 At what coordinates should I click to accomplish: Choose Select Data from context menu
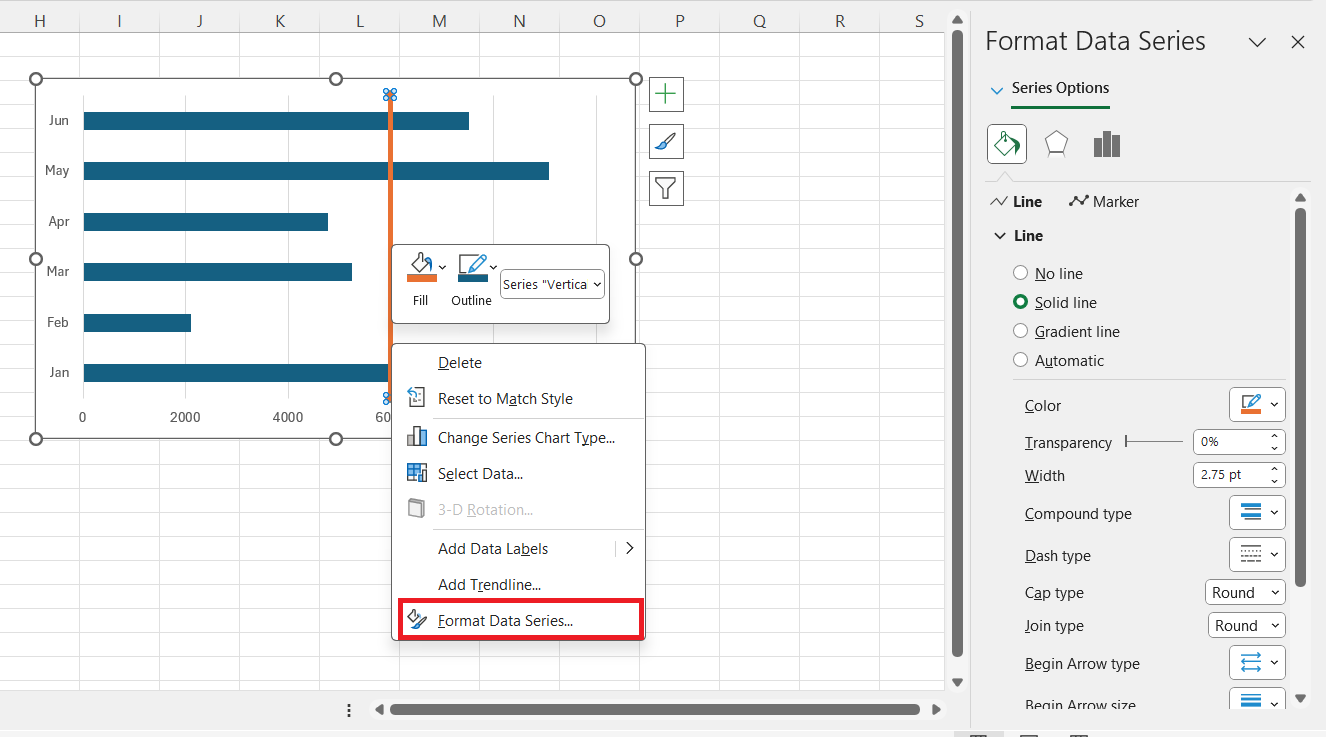click(x=480, y=474)
